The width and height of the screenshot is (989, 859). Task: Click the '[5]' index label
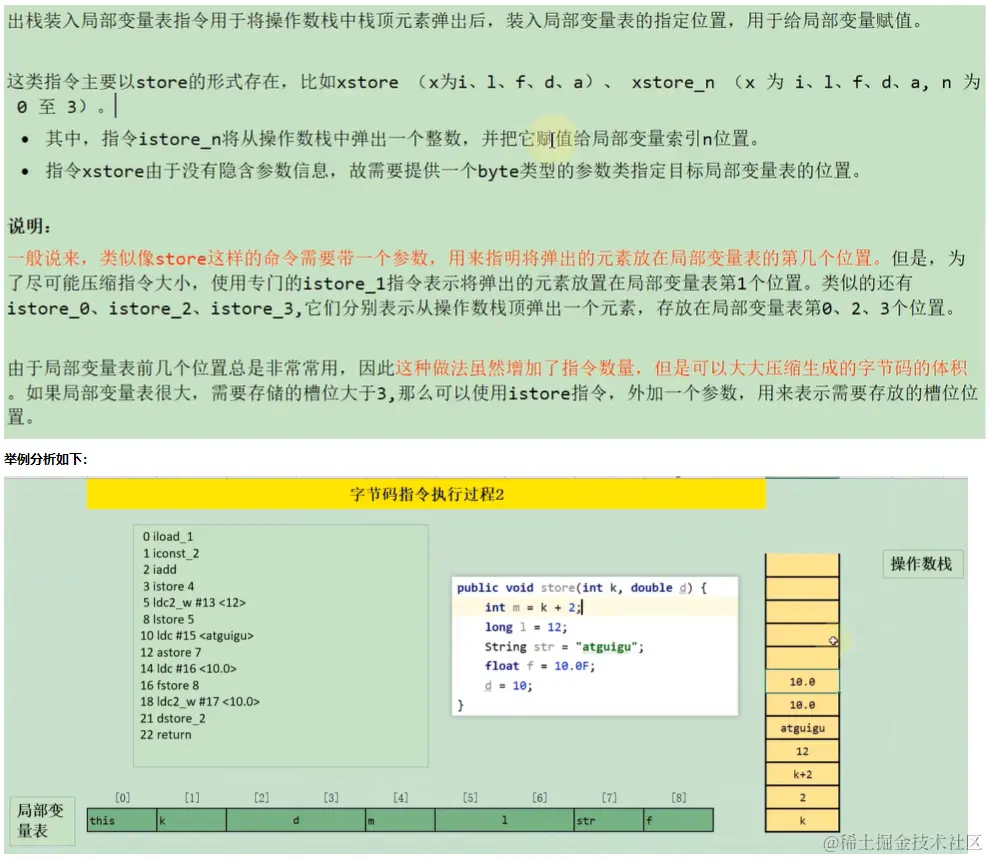[x=470, y=798]
